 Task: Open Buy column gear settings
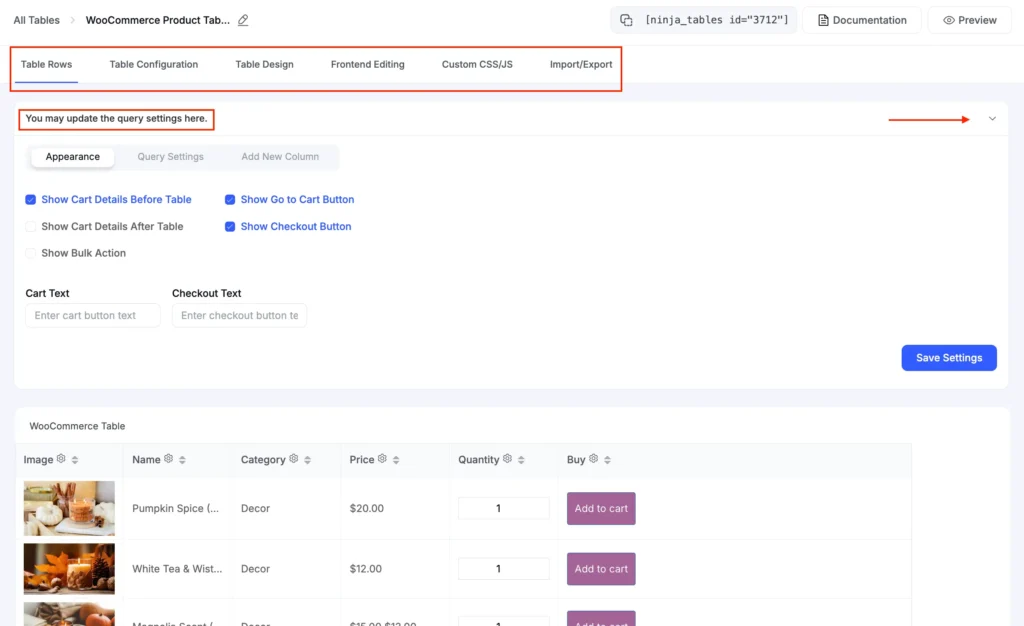point(593,459)
